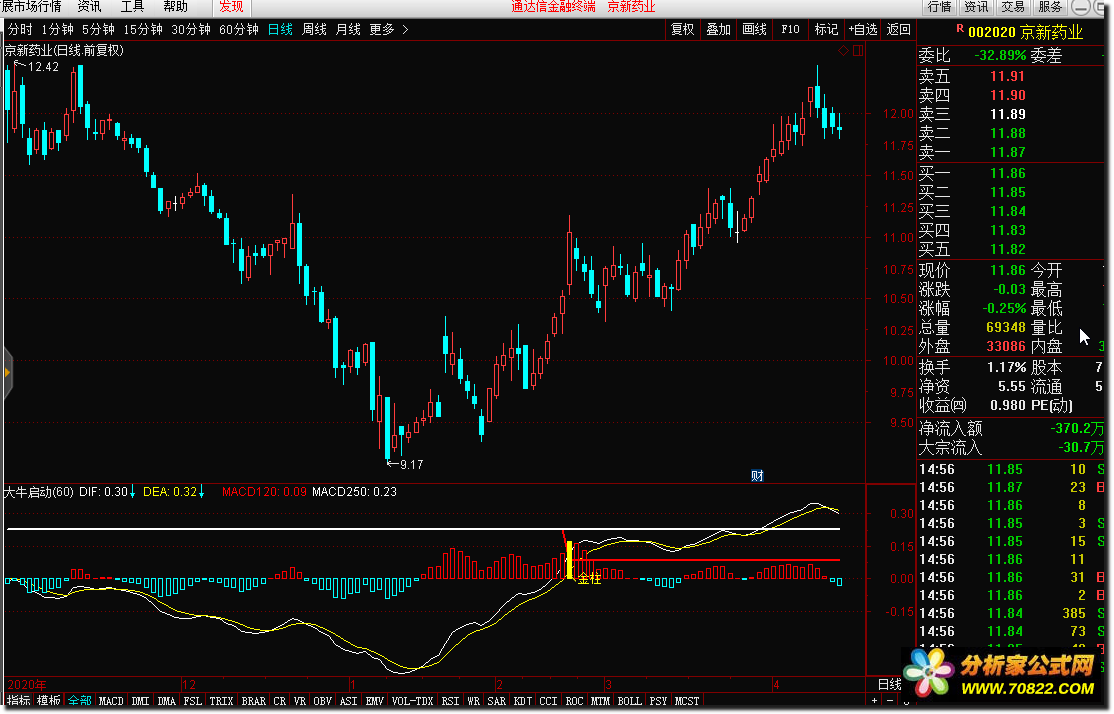Switch indicator to CR
Screen dimensions: 1114x714
(x=280, y=701)
